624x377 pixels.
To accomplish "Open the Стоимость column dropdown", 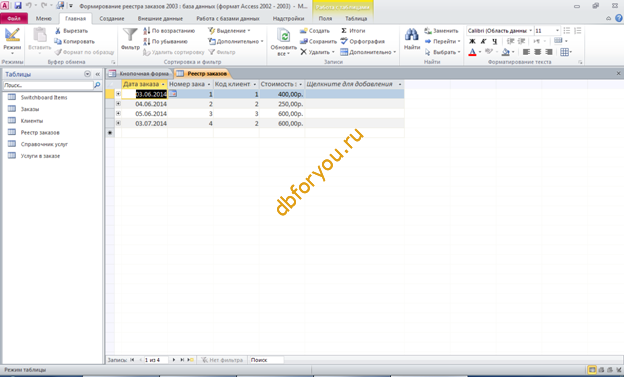I will tap(300, 84).
